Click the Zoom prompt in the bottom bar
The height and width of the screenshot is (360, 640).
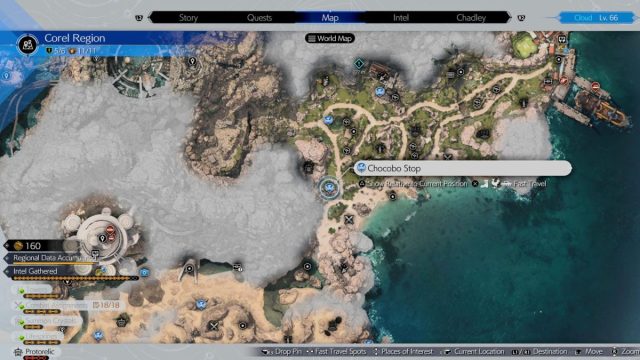[626, 351]
